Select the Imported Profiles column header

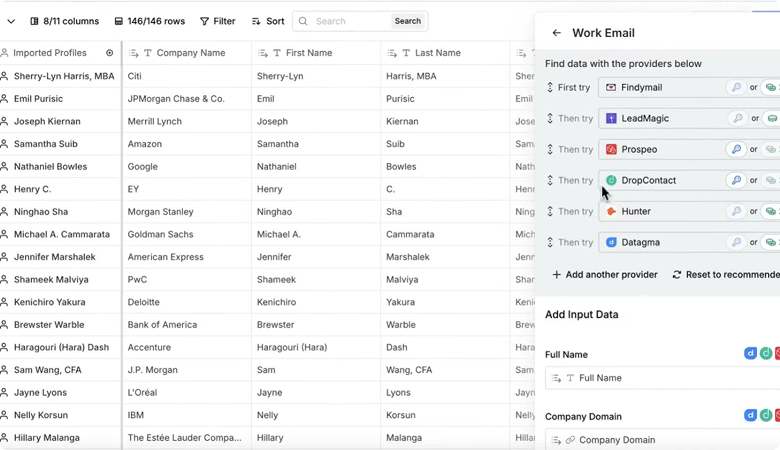tap(60, 53)
